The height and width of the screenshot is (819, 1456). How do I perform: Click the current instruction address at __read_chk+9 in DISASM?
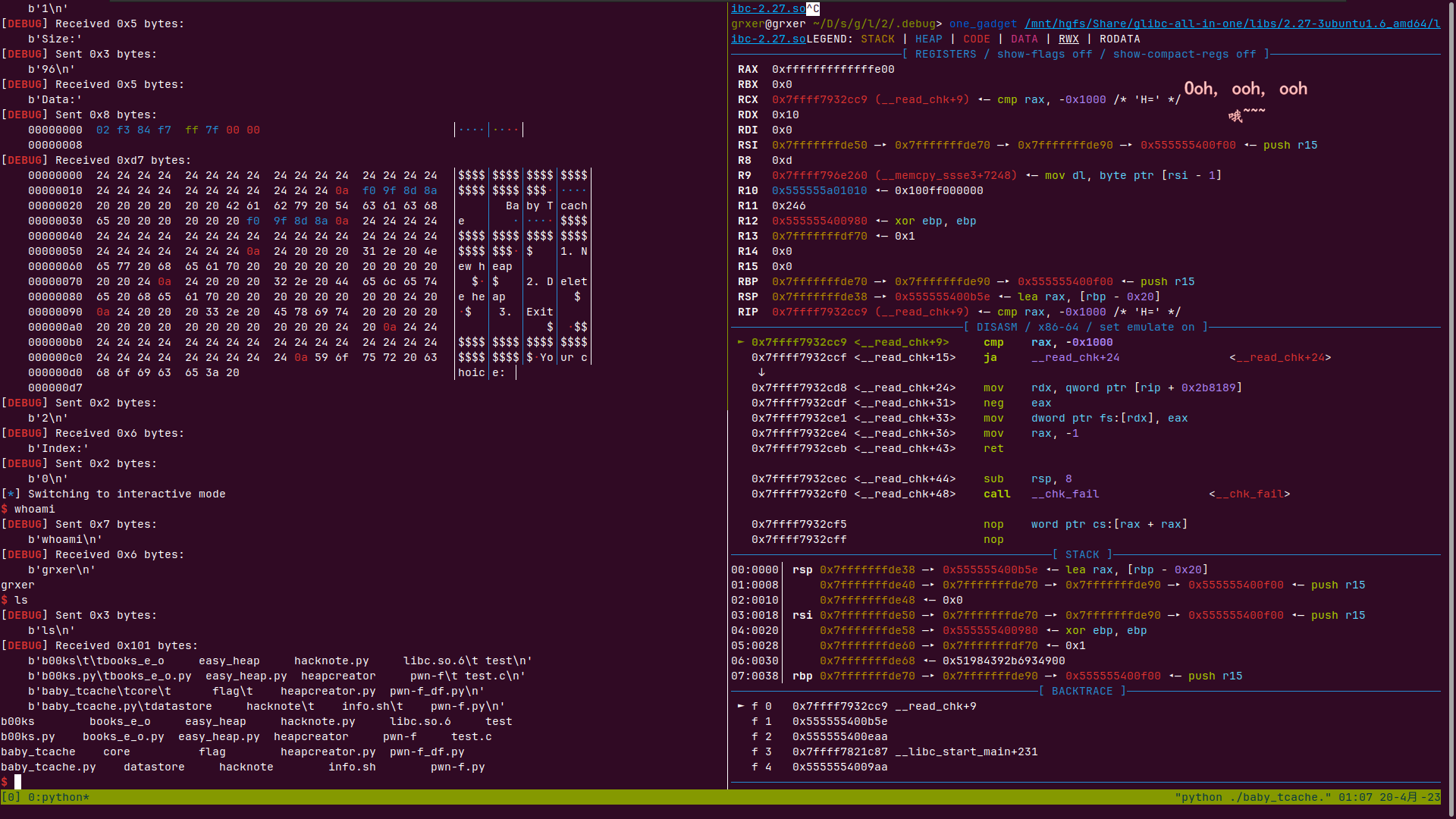pos(799,342)
